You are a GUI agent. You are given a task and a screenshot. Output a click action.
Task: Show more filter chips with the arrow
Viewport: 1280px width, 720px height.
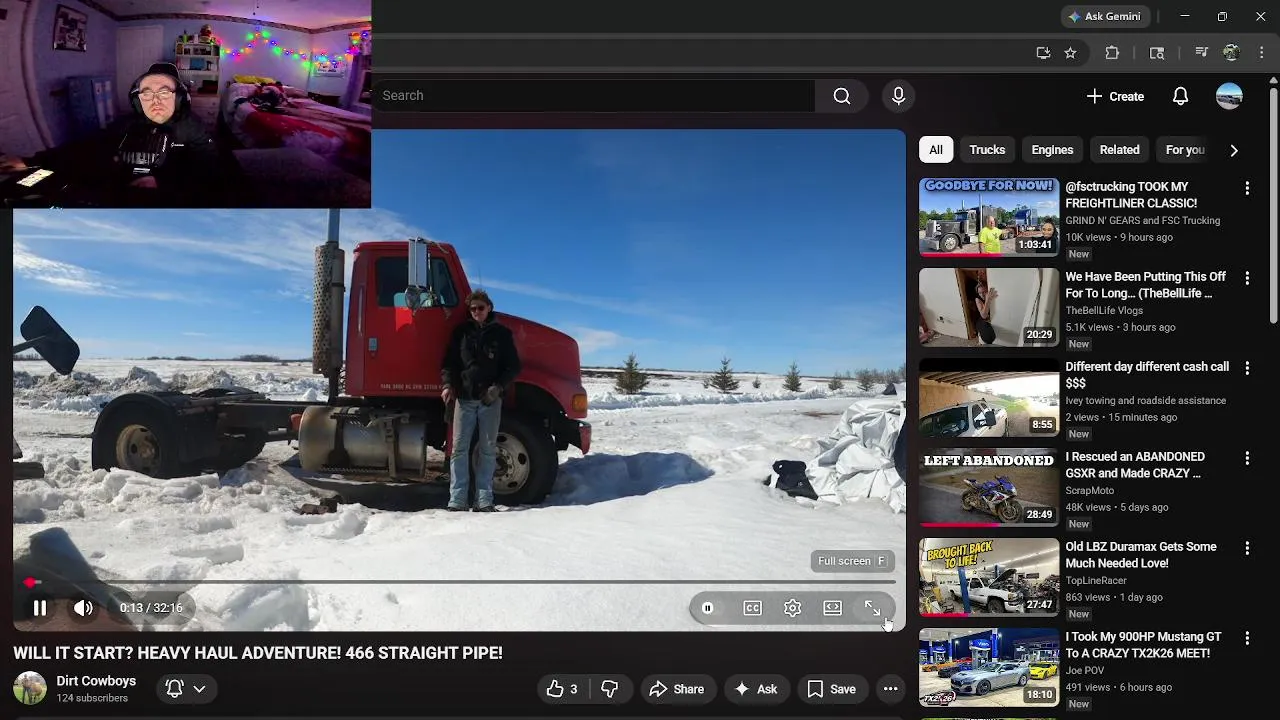pos(1234,150)
